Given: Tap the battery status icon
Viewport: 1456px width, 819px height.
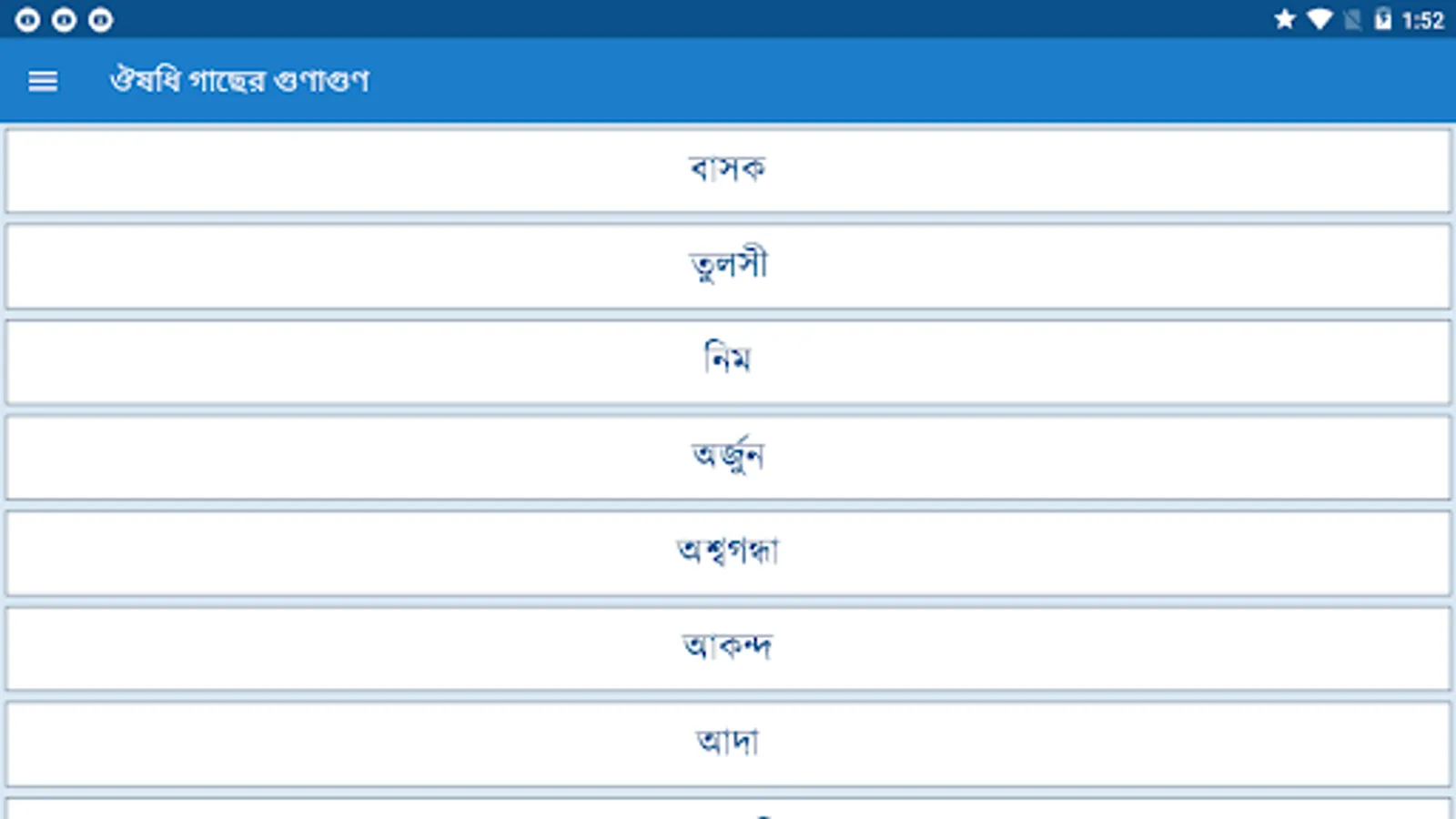Looking at the screenshot, I should [x=1382, y=19].
